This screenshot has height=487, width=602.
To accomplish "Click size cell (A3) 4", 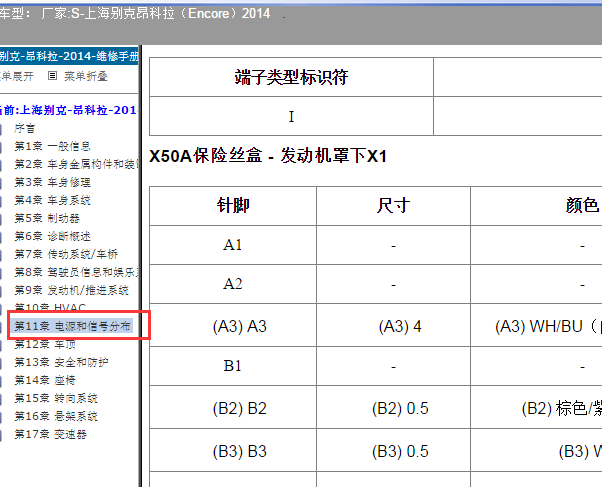I will (x=394, y=326).
